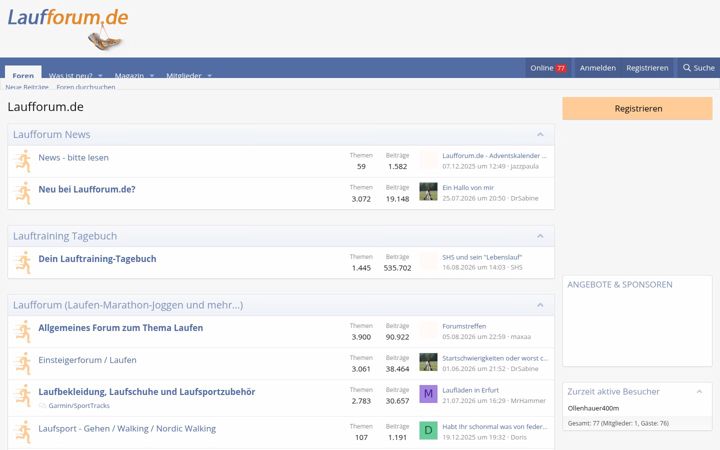Click runner icon beside Laufbekleidung forum
The image size is (720, 450).
tap(23, 396)
